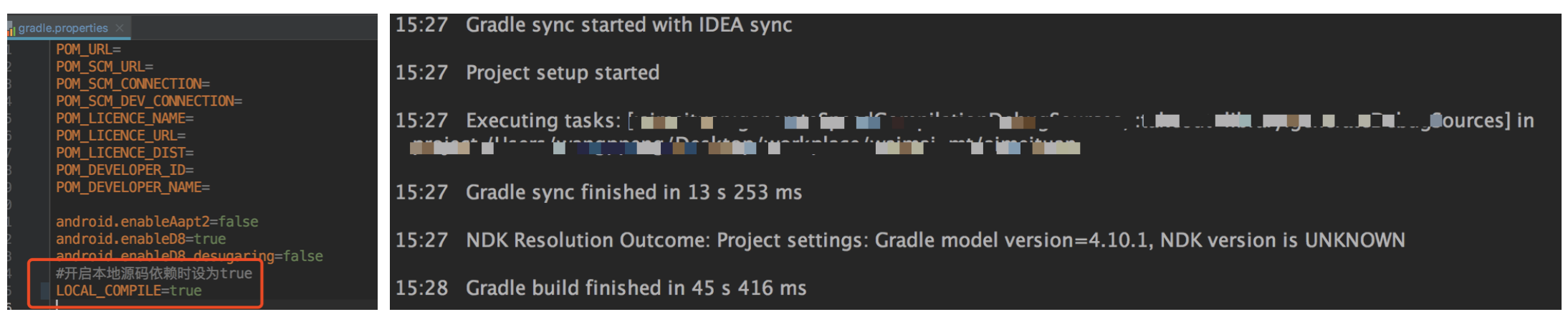
Task: Click the POM_SCM_DEV_CONNECTION= line
Action: coord(148,101)
